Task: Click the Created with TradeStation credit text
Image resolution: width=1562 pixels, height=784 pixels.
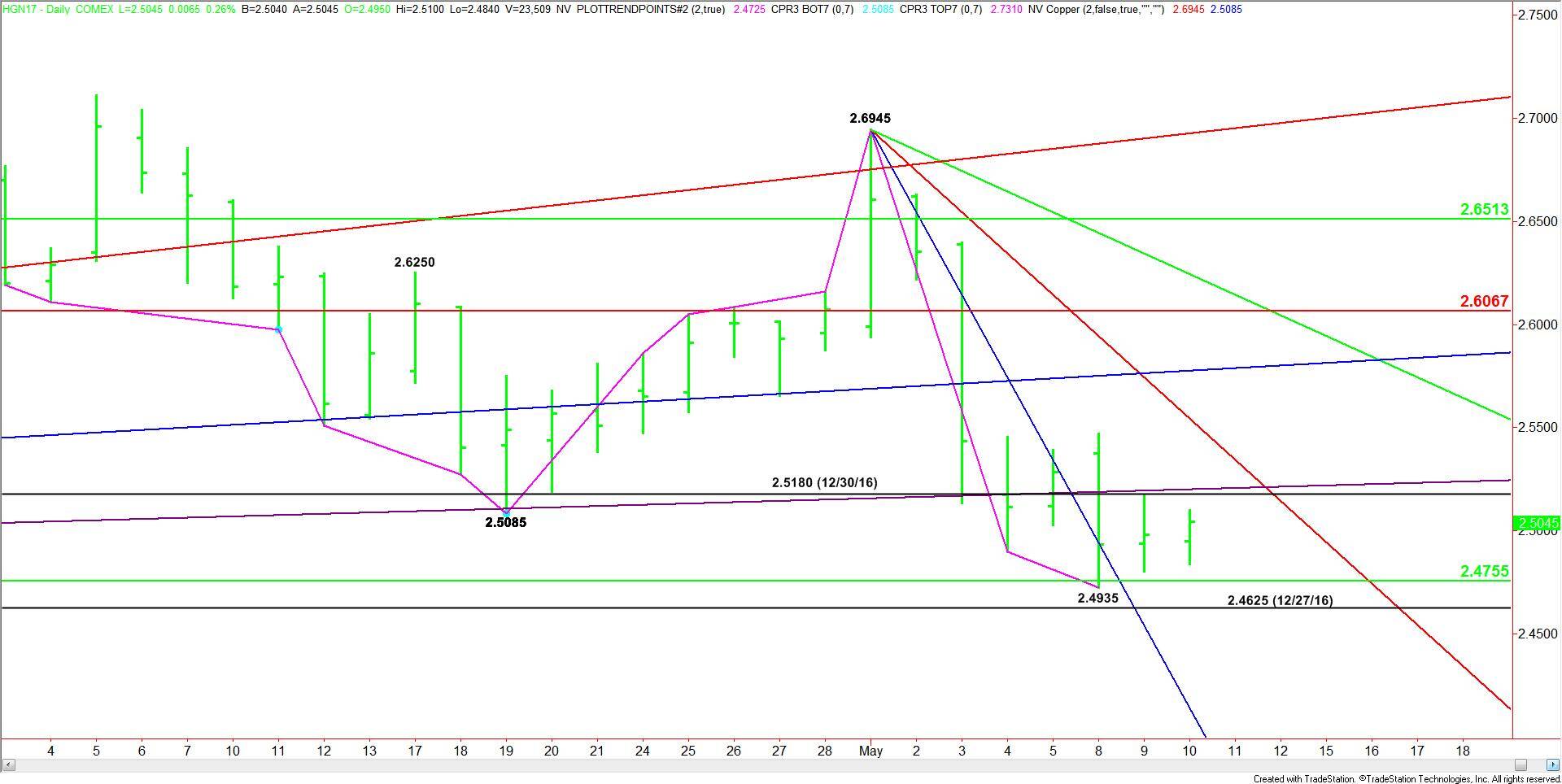Action: click(1407, 779)
